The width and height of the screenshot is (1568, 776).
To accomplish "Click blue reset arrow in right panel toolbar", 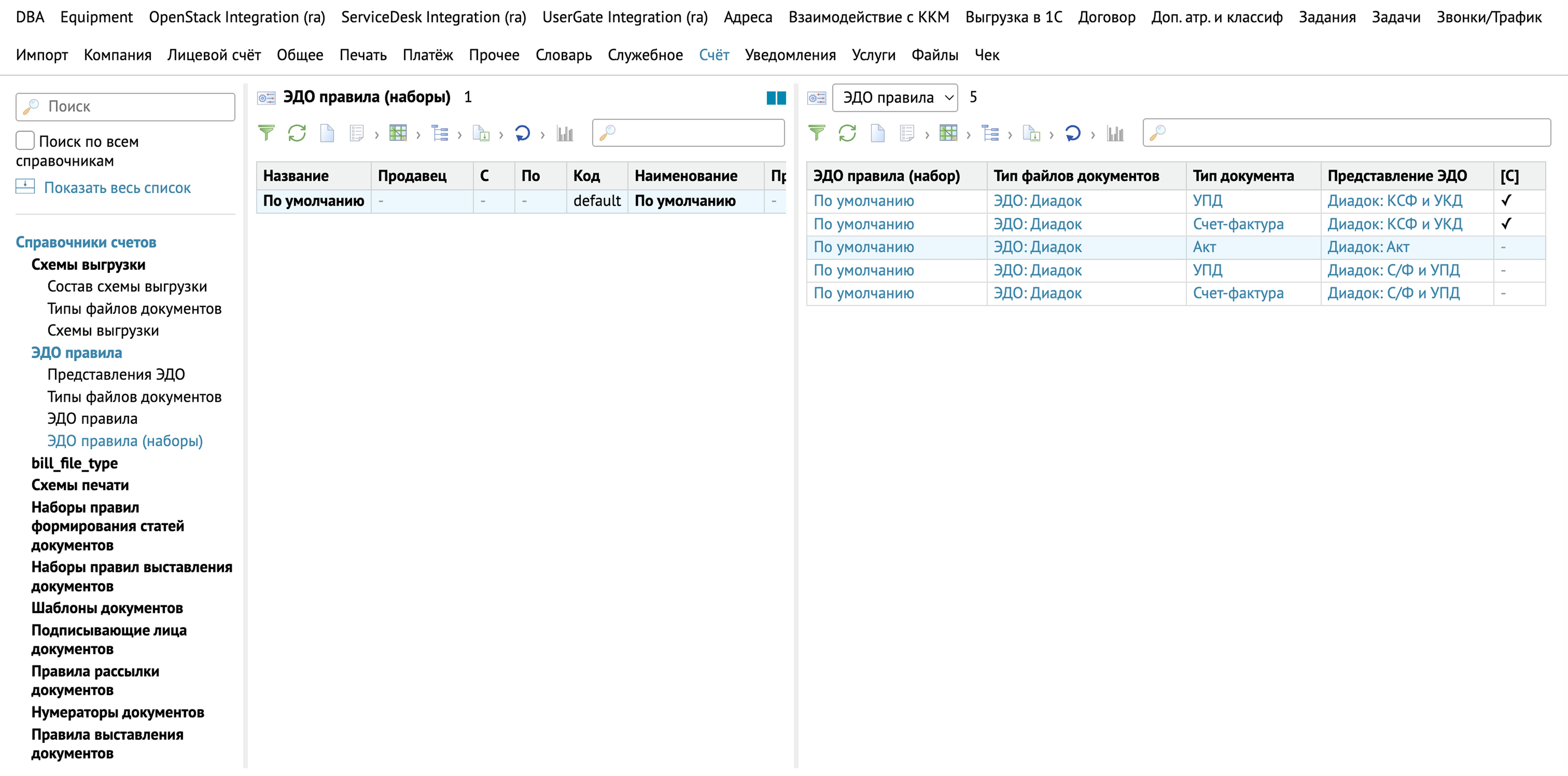I will click(1073, 133).
